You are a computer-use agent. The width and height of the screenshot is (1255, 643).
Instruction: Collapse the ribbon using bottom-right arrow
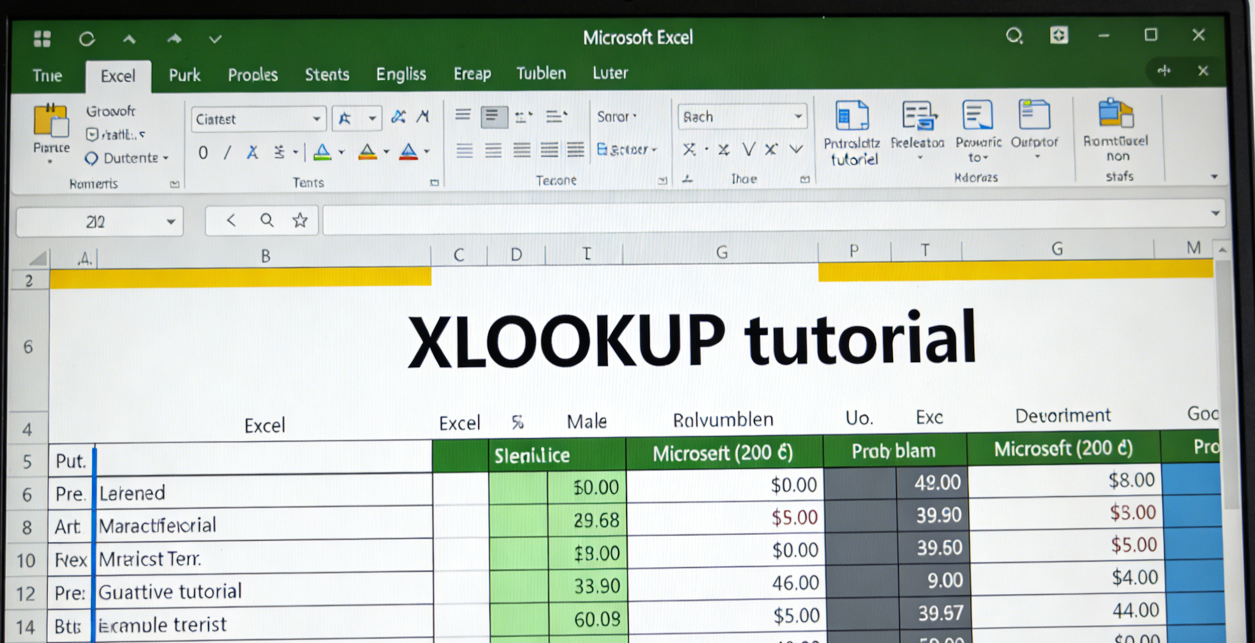coord(1214,177)
